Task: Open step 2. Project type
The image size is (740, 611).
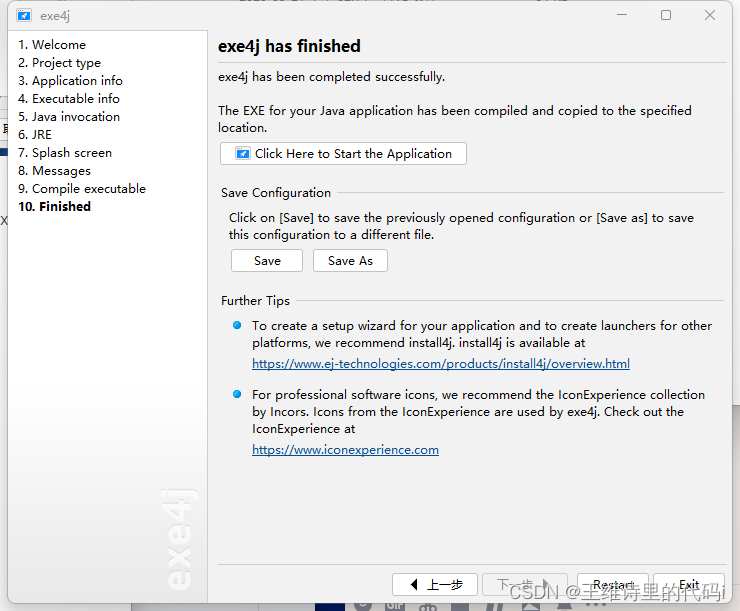Action: (59, 63)
